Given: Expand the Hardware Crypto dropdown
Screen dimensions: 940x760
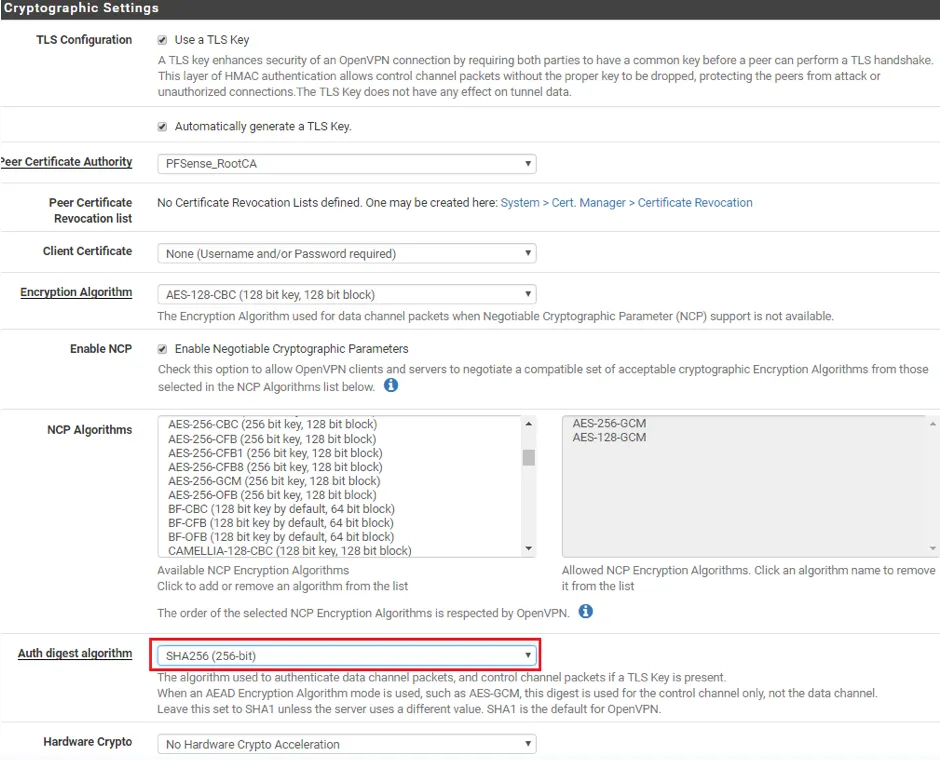Looking at the screenshot, I should pyautogui.click(x=346, y=744).
